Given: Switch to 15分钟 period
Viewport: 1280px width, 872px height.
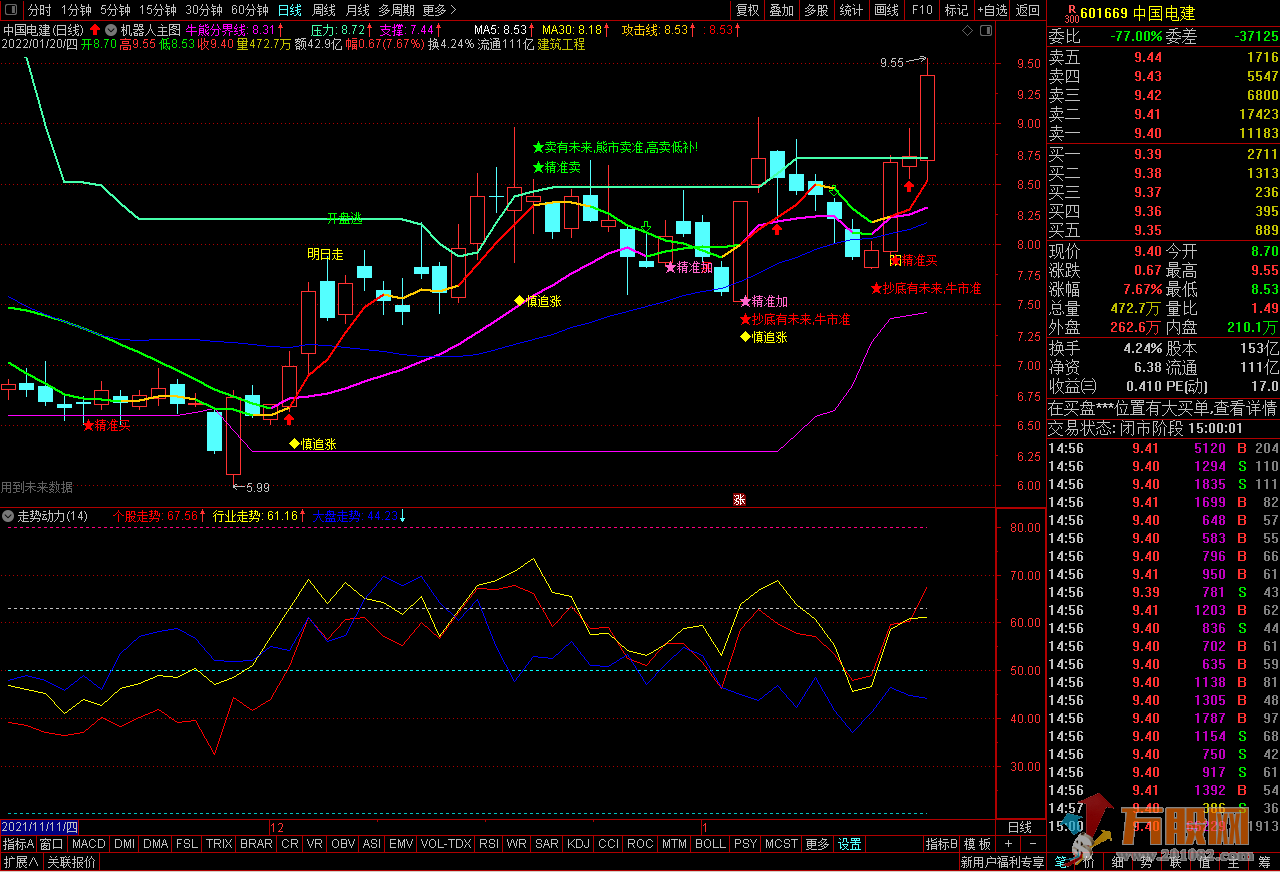Looking at the screenshot, I should [158, 10].
